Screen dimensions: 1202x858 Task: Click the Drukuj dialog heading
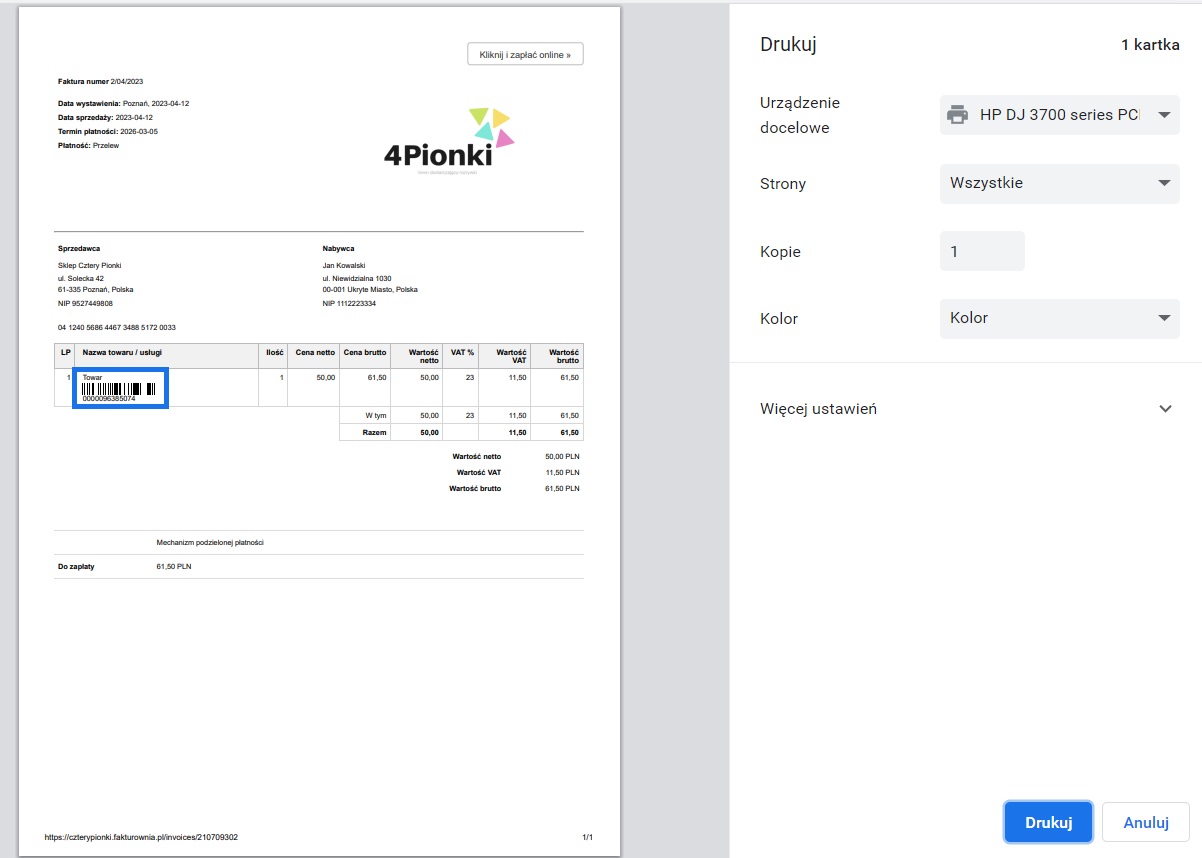pyautogui.click(x=789, y=45)
